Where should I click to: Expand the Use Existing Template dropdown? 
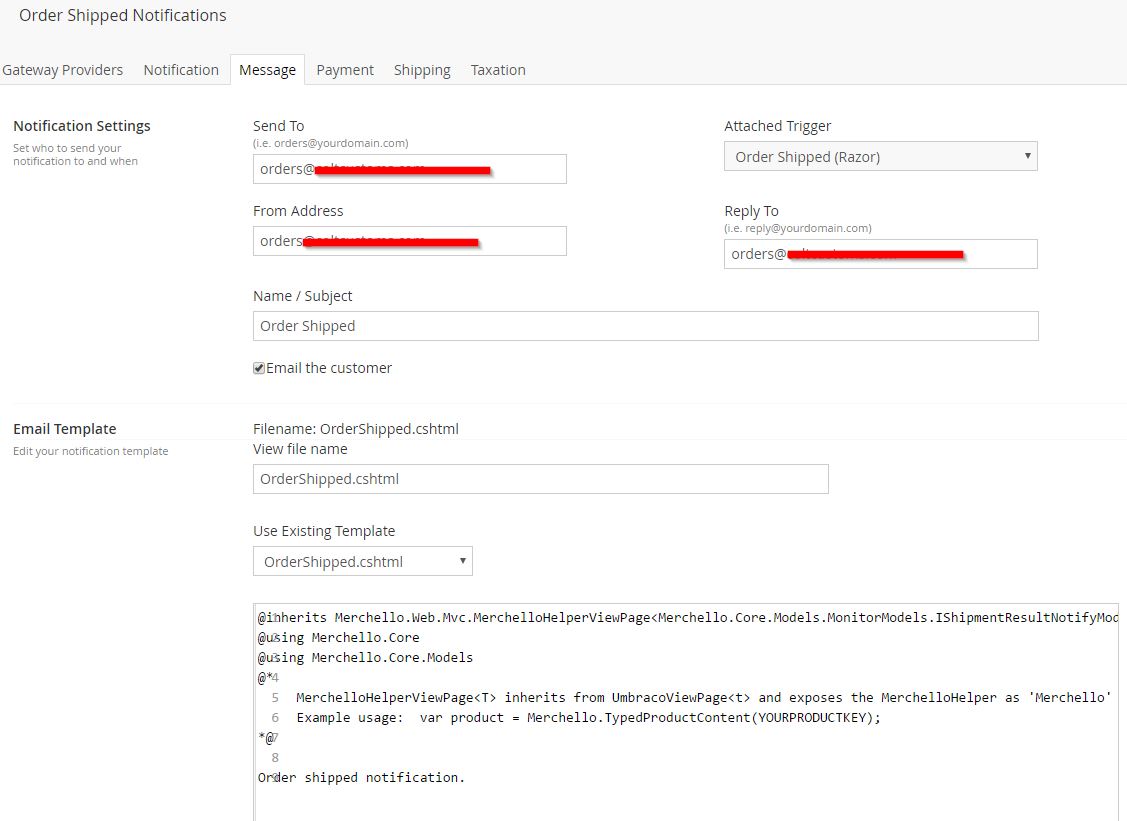pyautogui.click(x=362, y=561)
